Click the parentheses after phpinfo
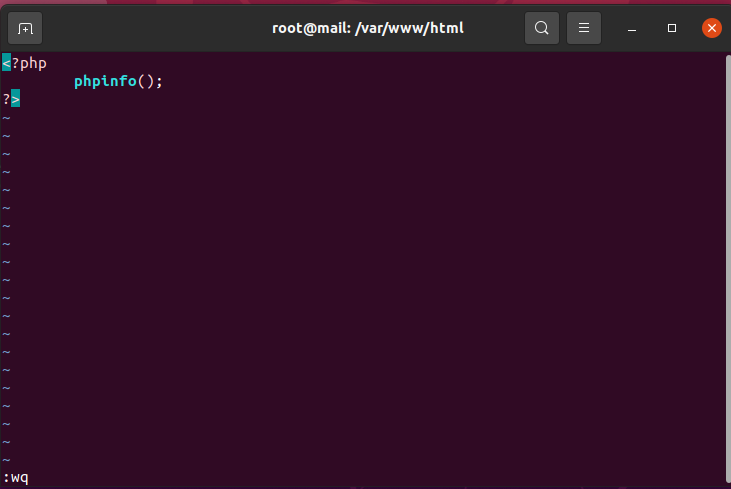The height and width of the screenshot is (489, 731). (x=146, y=81)
